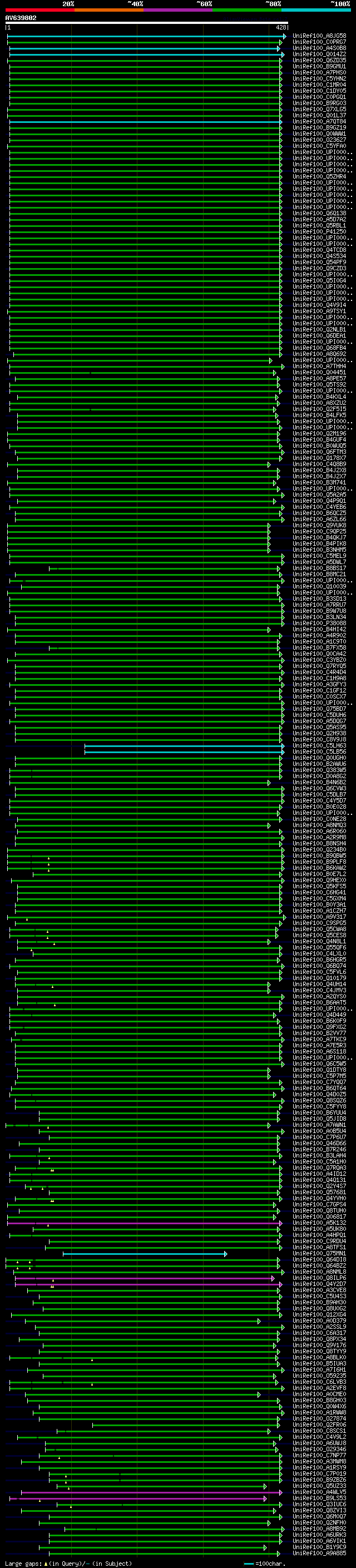Select the UniRef100_A8BLK0 hit label
This screenshot has height=1568, width=356.
[319, 1357]
